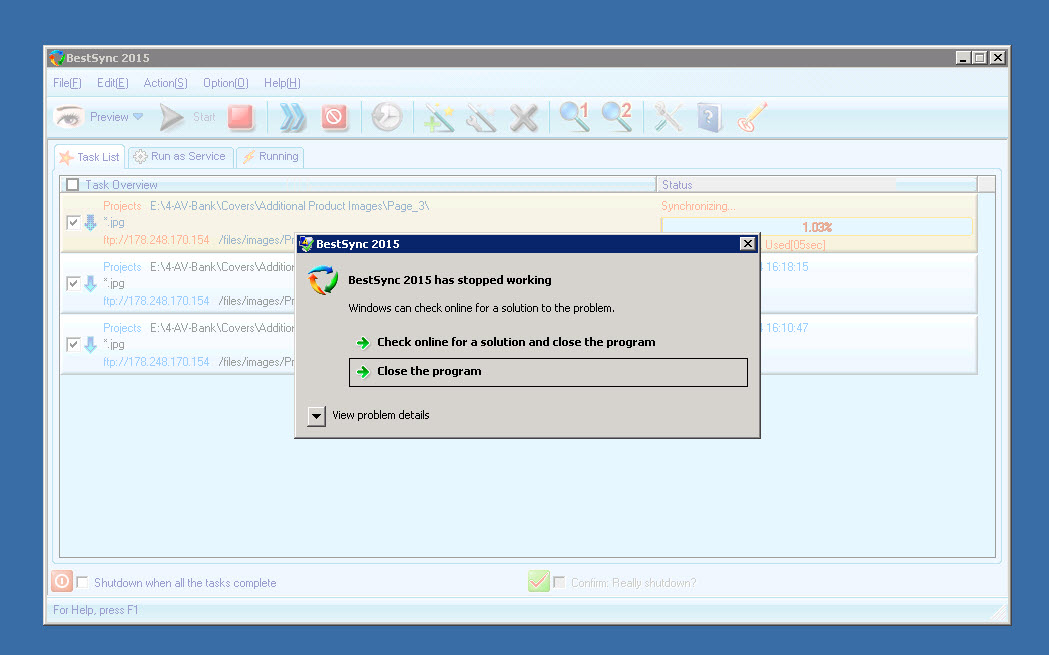Click the Synchronizing... status text
Viewport: 1049px width, 655px height.
pos(698,206)
